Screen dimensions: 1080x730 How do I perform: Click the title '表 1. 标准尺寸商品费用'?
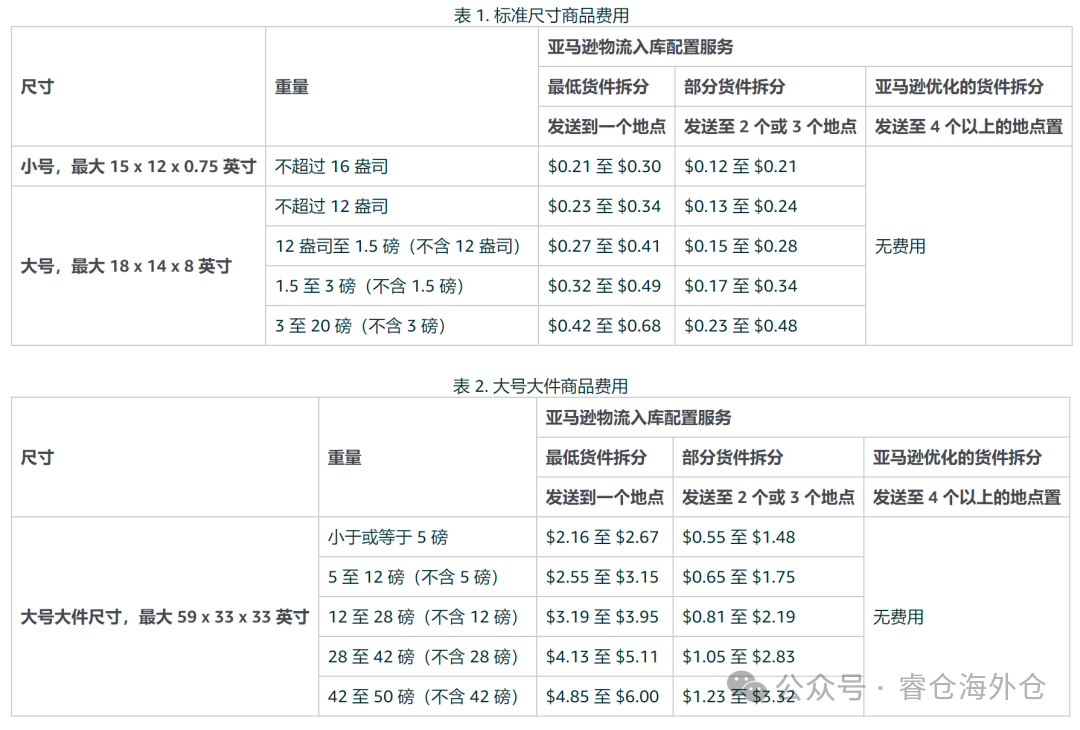[x=541, y=15]
